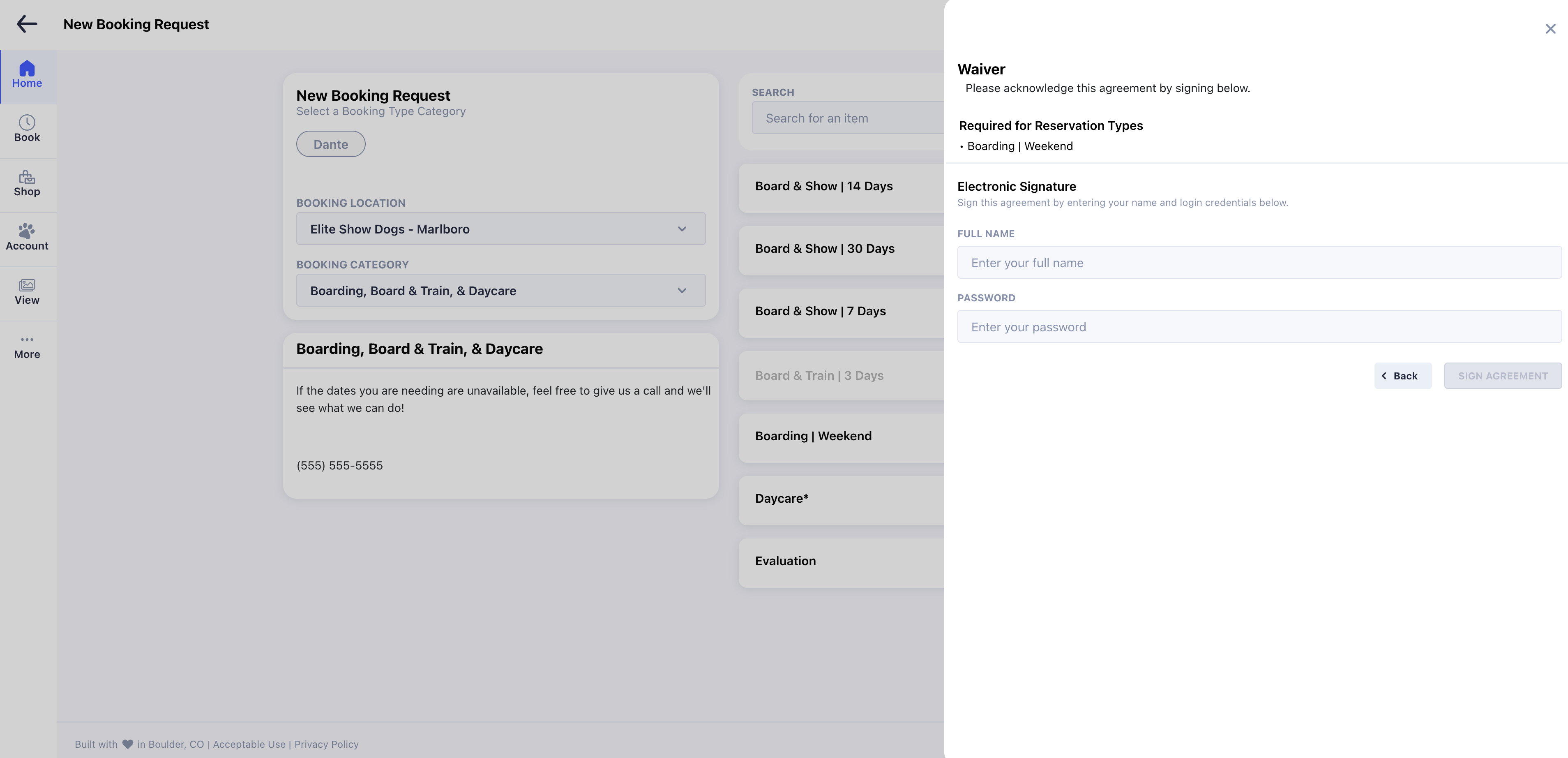Image resolution: width=1568 pixels, height=758 pixels.
Task: Open the Shop basket icon
Action: [x=27, y=183]
